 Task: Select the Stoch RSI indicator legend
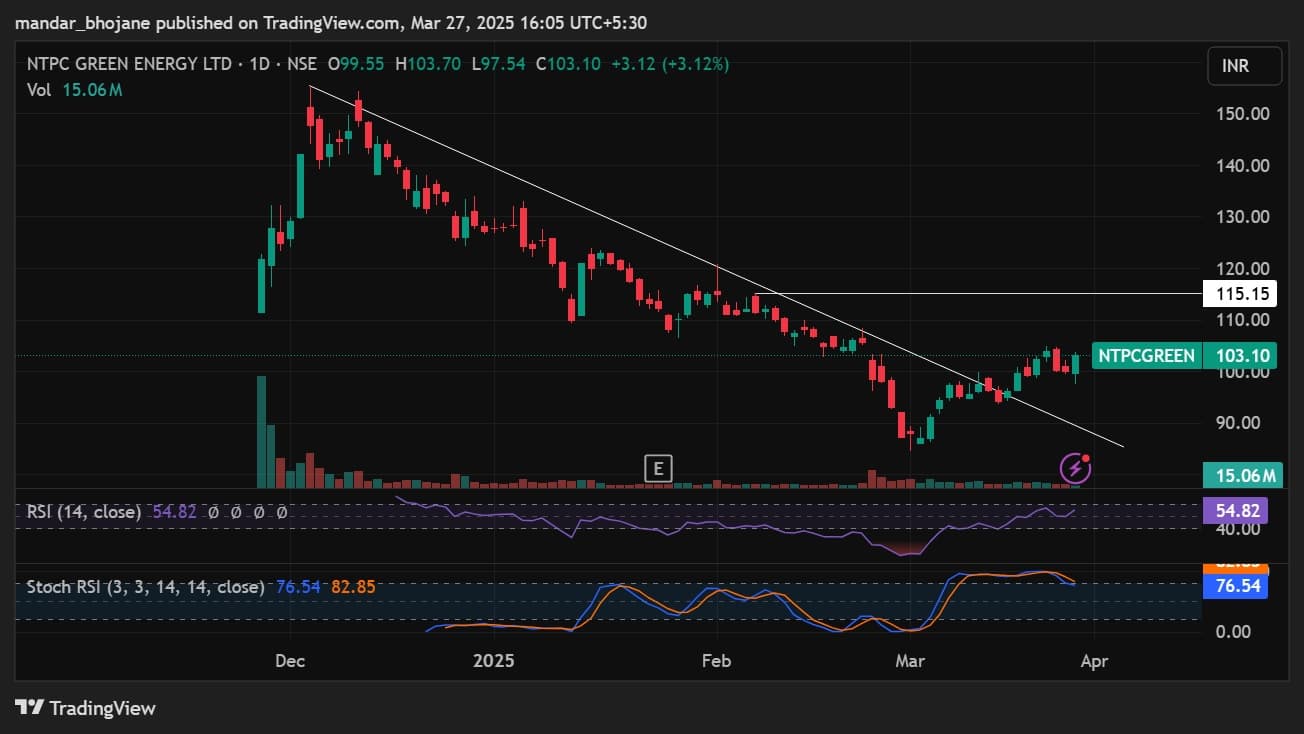pyautogui.click(x=145, y=587)
